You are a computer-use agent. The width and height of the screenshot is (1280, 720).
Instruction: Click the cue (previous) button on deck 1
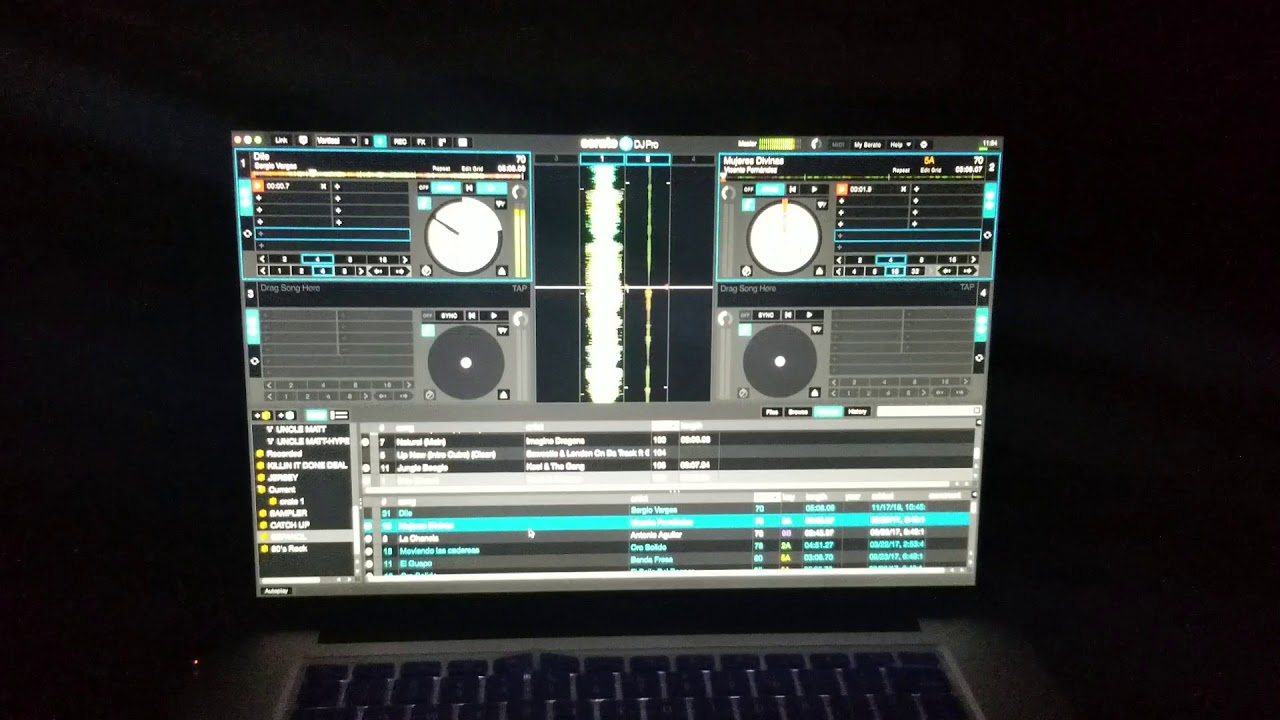pyautogui.click(x=469, y=188)
